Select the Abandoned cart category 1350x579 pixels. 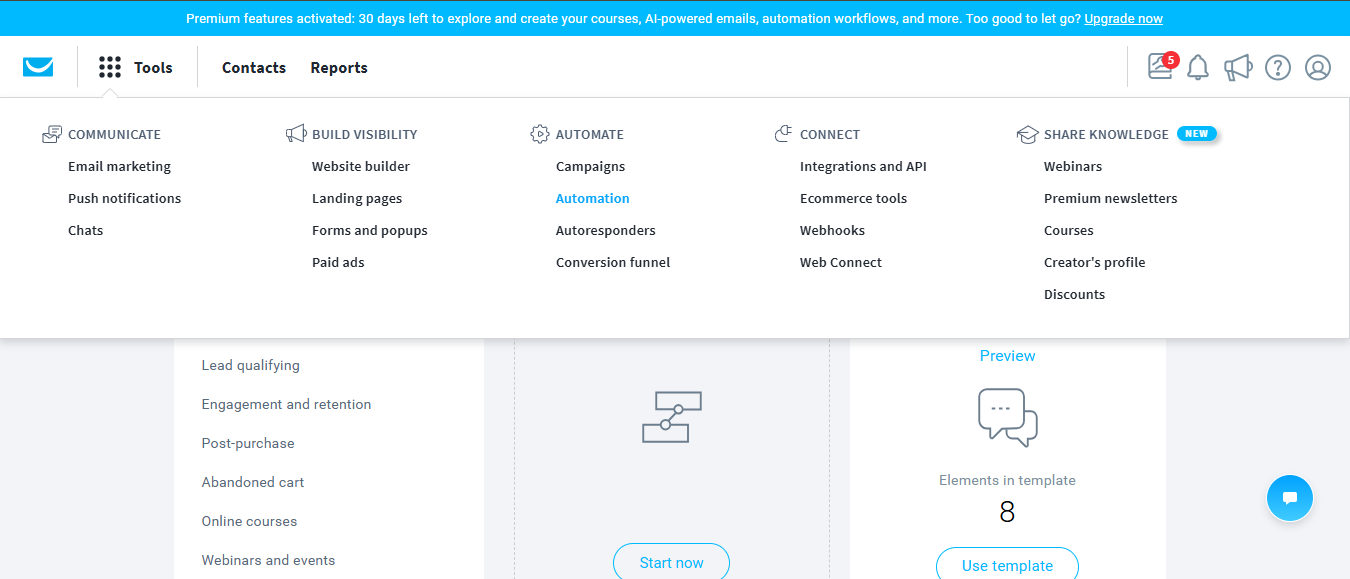click(252, 482)
